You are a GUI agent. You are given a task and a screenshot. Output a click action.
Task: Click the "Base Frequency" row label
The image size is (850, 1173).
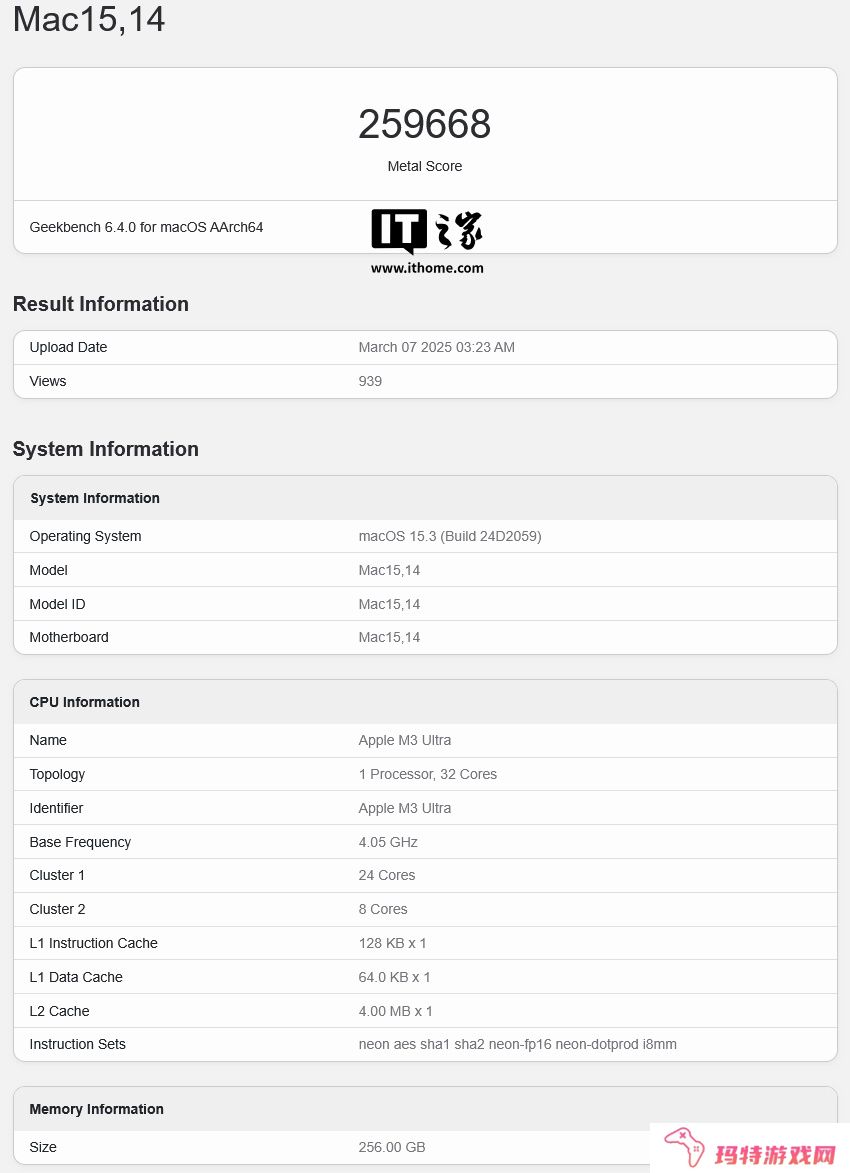(80, 842)
